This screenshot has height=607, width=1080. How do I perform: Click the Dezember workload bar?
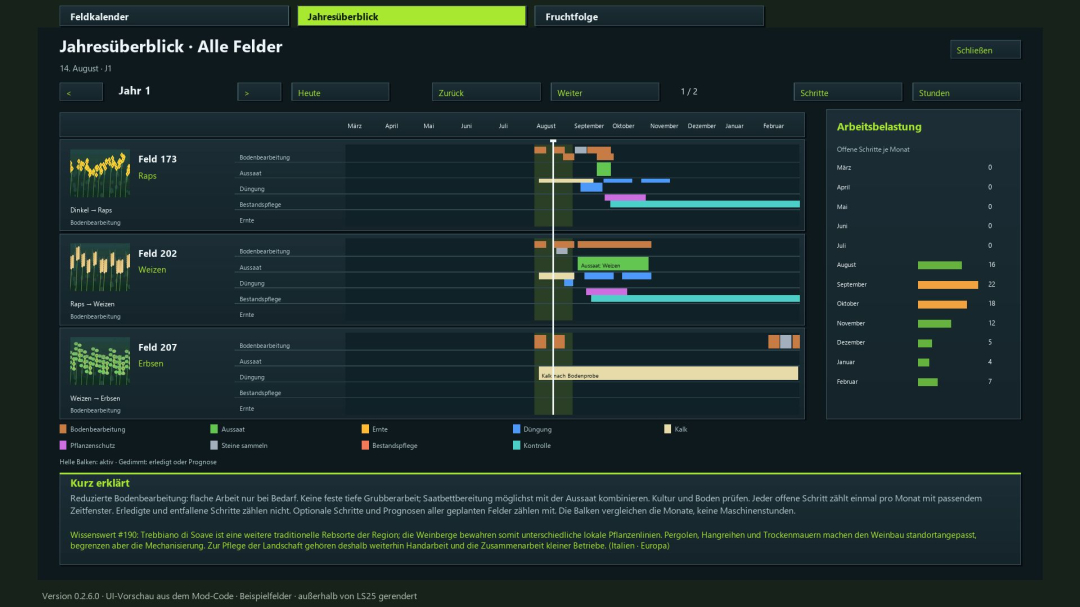pos(924,342)
